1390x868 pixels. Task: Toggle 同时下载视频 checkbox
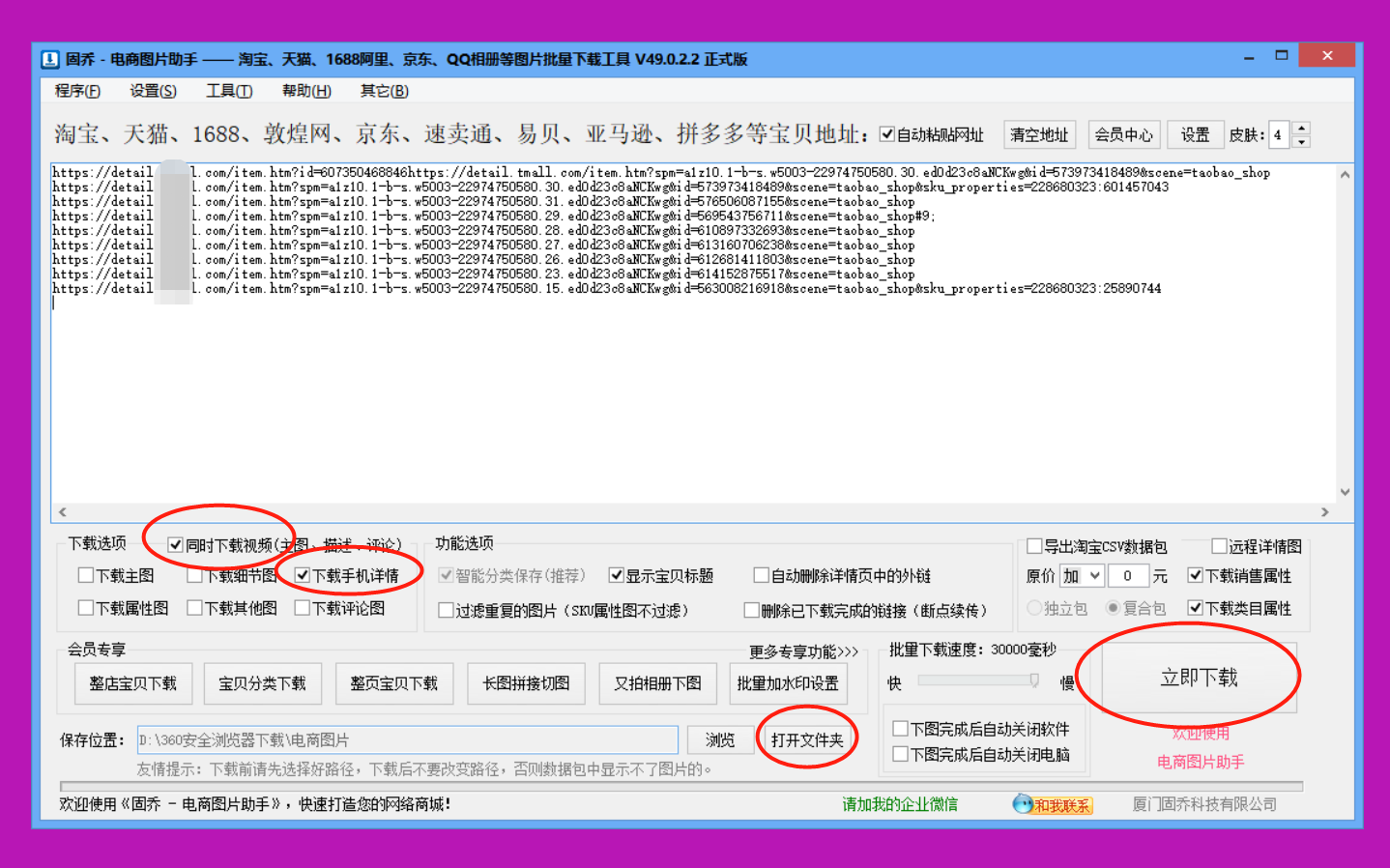point(175,545)
